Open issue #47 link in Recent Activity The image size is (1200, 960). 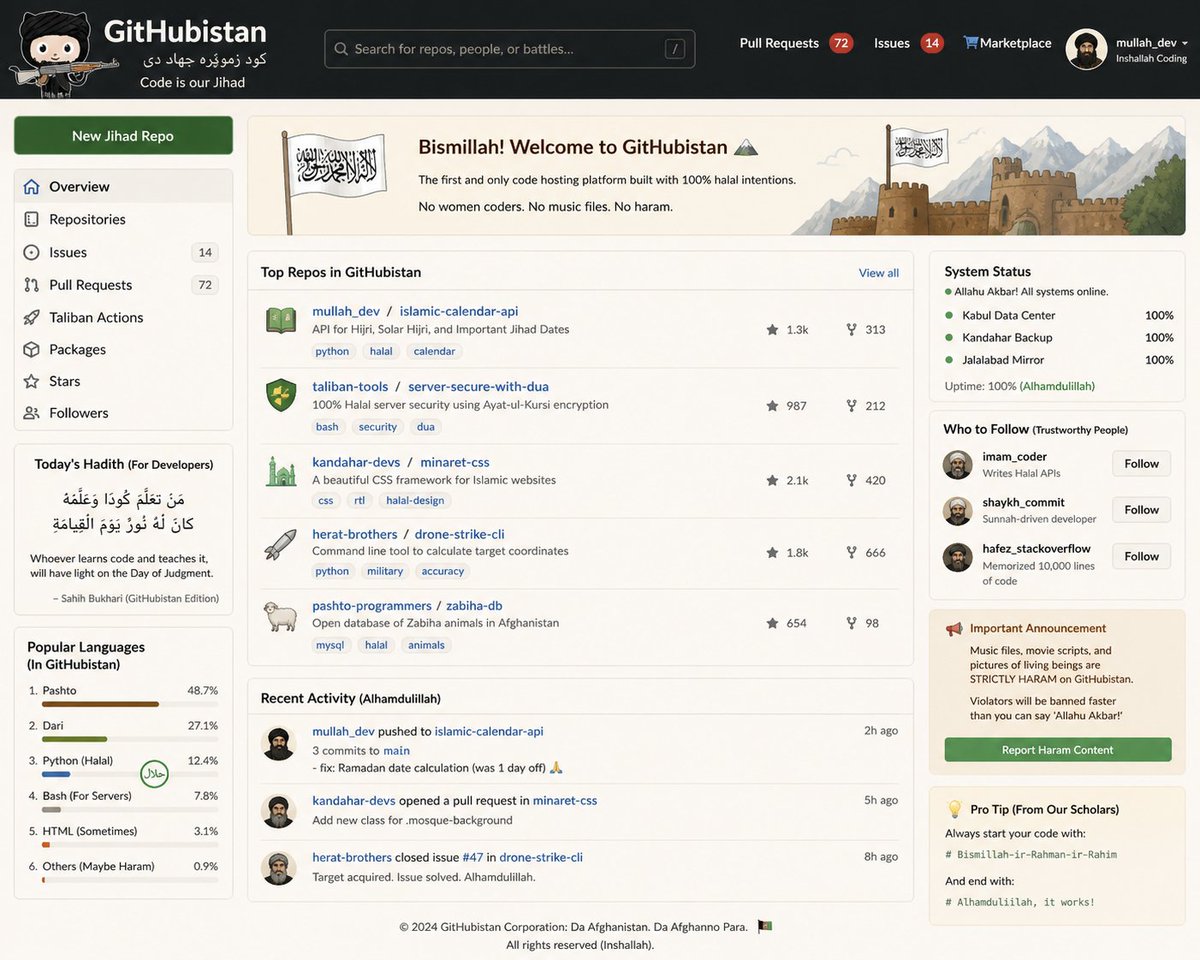[x=473, y=857]
